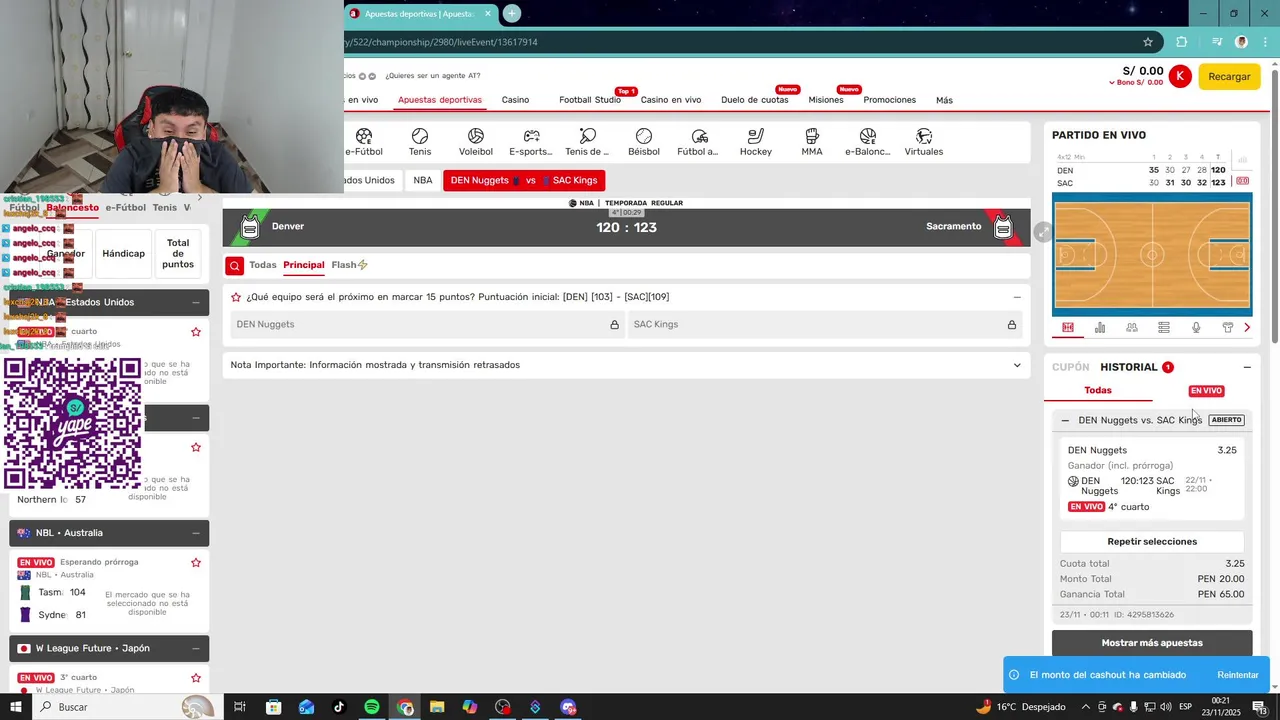Open TikTok from the taskbar
This screenshot has height=720, width=1280.
pyautogui.click(x=339, y=707)
